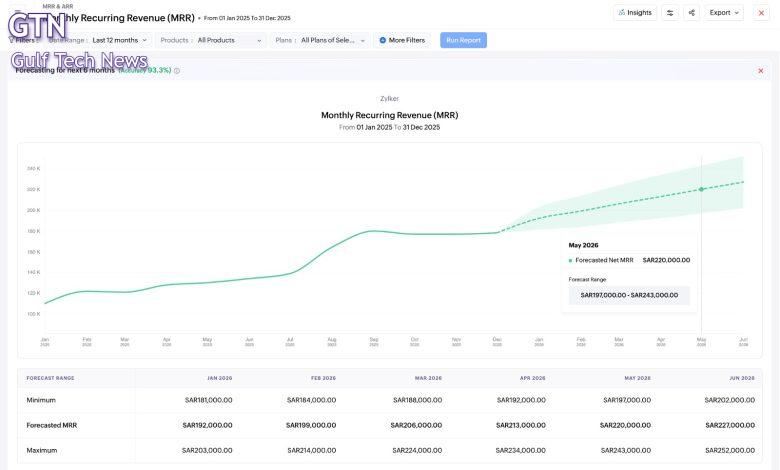The image size is (780, 470).
Task: Click the More Filters plus icon
Action: click(383, 40)
